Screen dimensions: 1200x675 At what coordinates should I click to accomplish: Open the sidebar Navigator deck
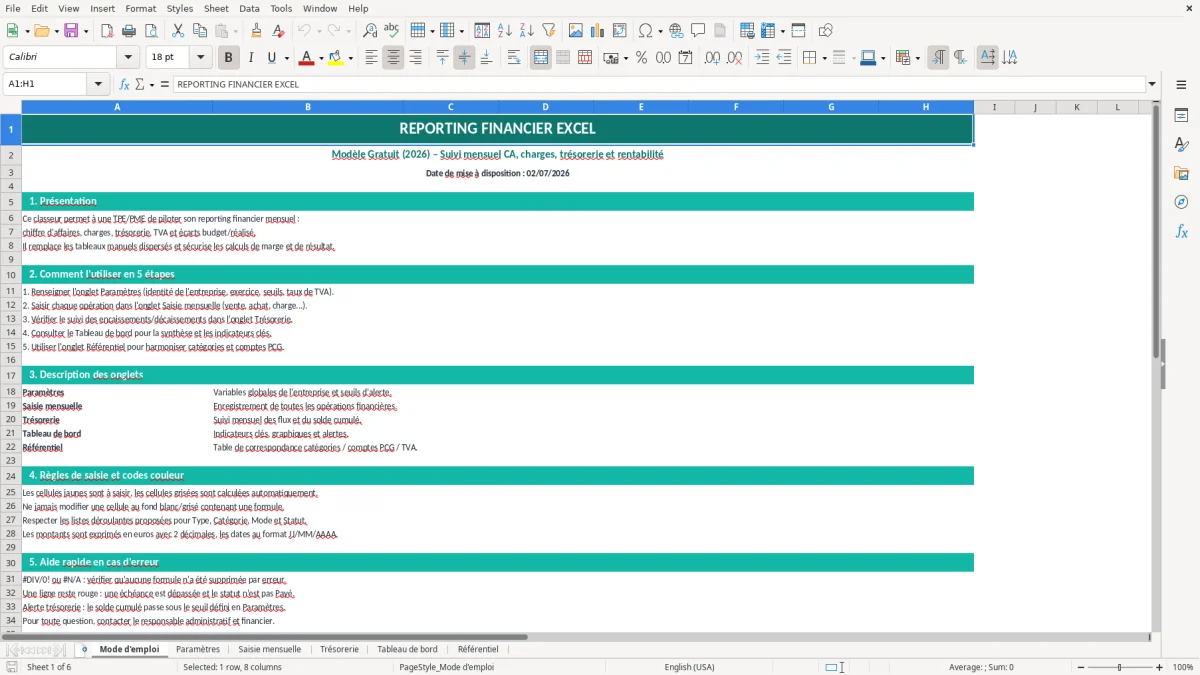coord(1181,202)
